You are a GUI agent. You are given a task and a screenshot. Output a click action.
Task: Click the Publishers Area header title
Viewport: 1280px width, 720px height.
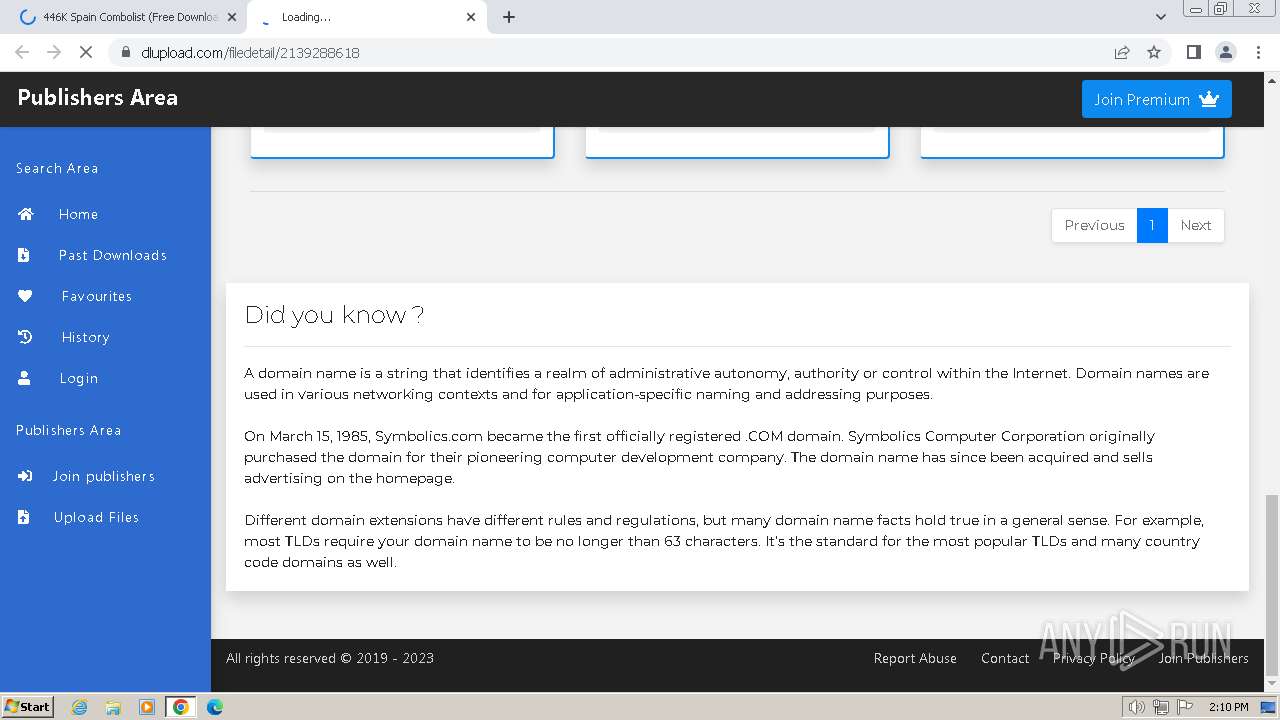[97, 97]
